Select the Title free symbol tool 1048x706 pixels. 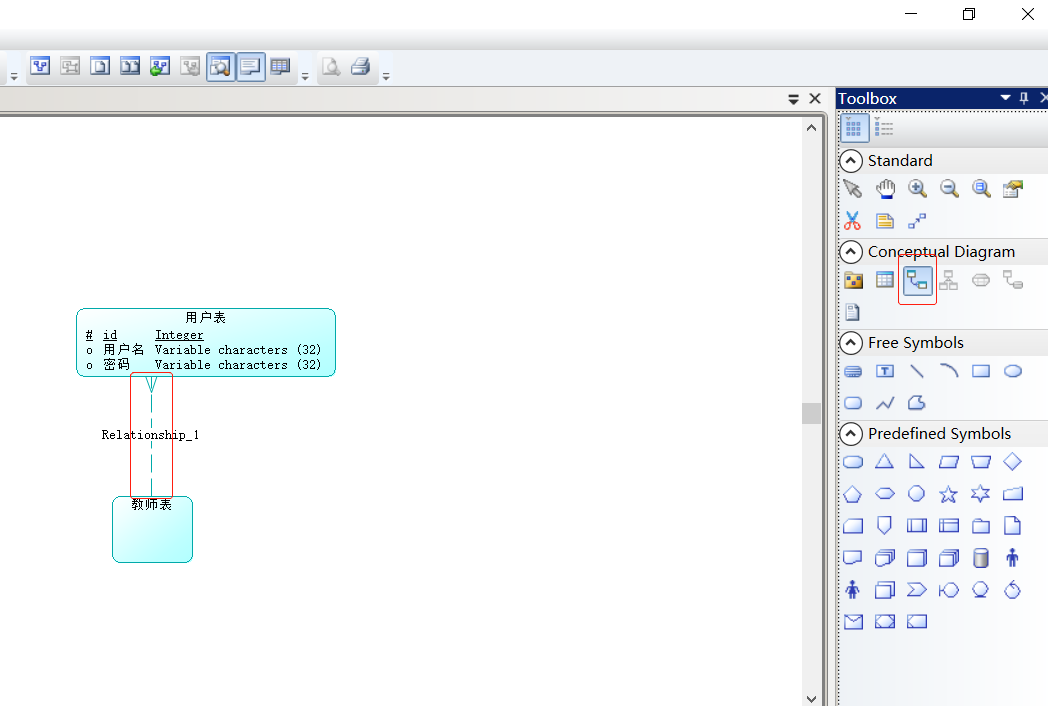[x=853, y=371]
